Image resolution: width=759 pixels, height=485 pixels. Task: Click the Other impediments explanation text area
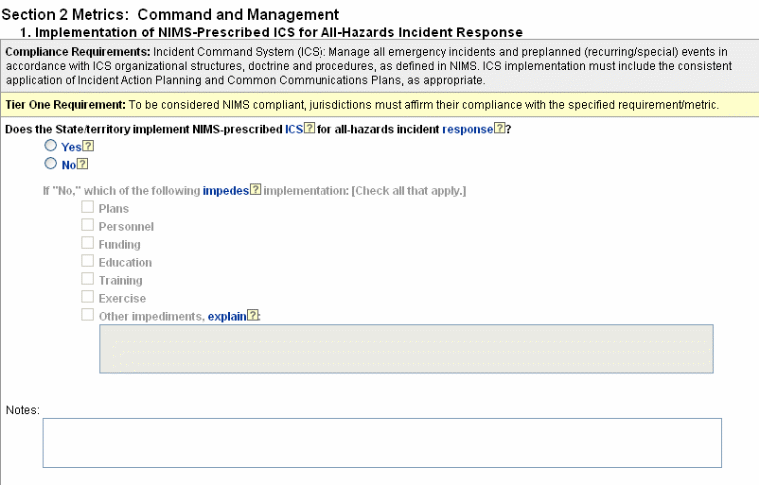coord(405,348)
